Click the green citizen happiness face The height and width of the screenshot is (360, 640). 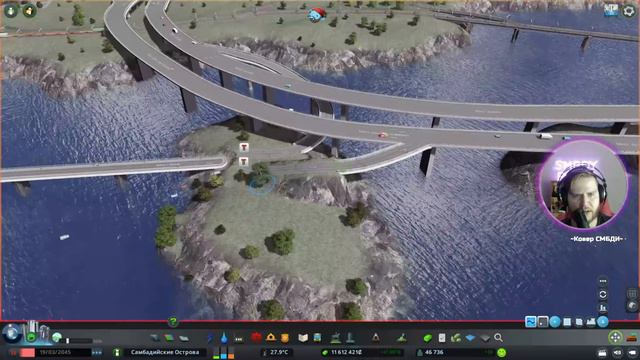pyautogui.click(x=502, y=352)
